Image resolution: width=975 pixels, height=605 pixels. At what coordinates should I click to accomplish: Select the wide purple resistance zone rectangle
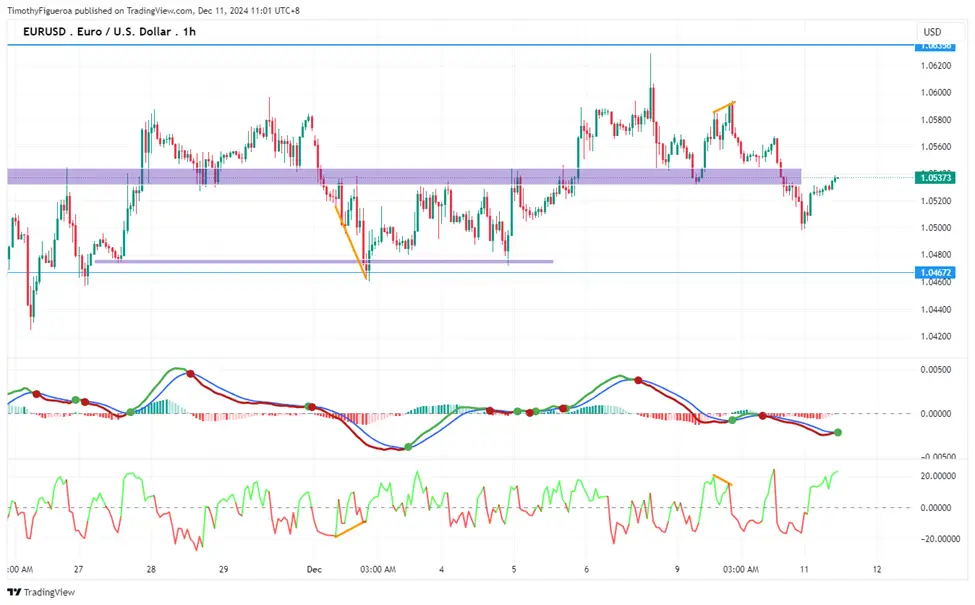tap(404, 176)
